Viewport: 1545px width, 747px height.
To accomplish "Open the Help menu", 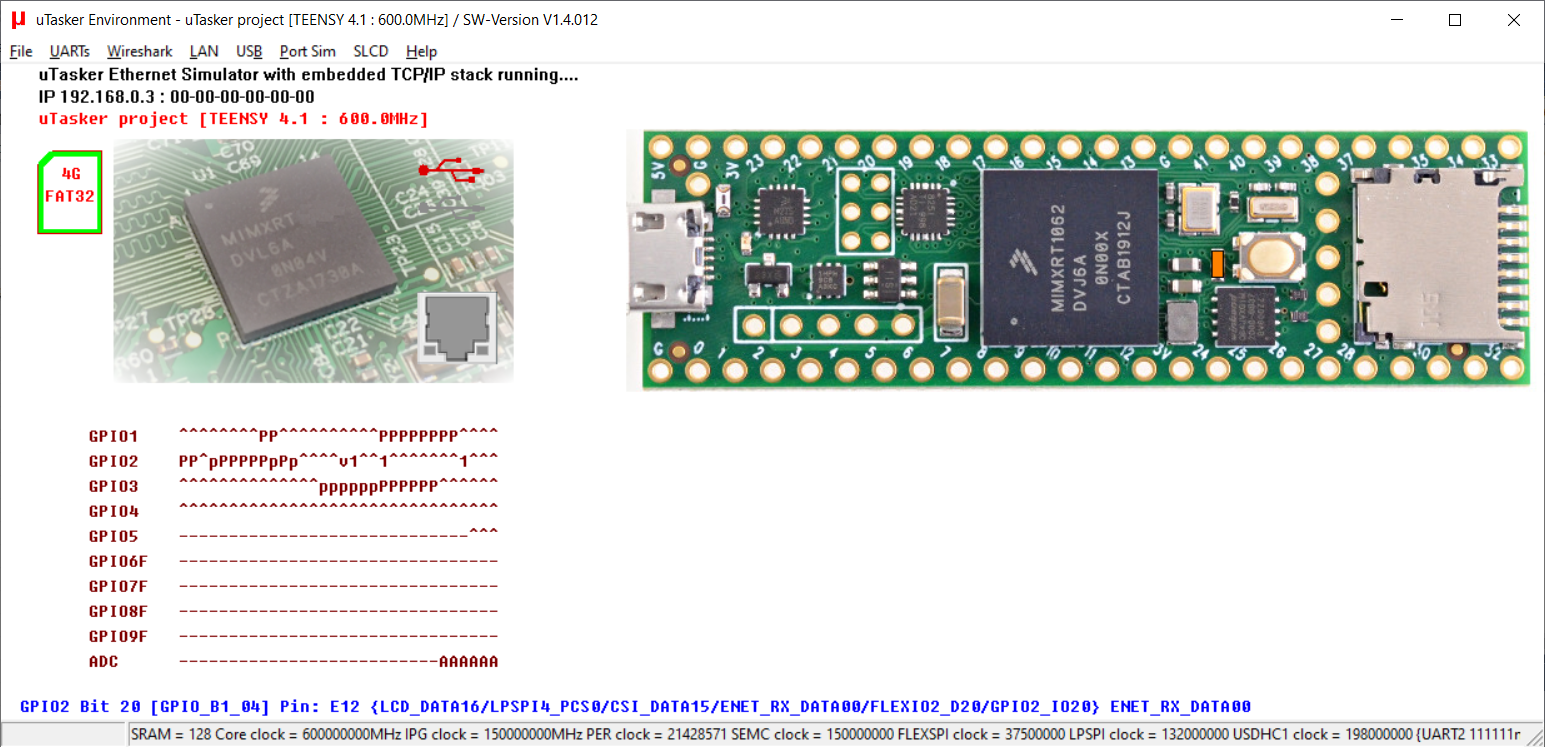I will [x=421, y=51].
